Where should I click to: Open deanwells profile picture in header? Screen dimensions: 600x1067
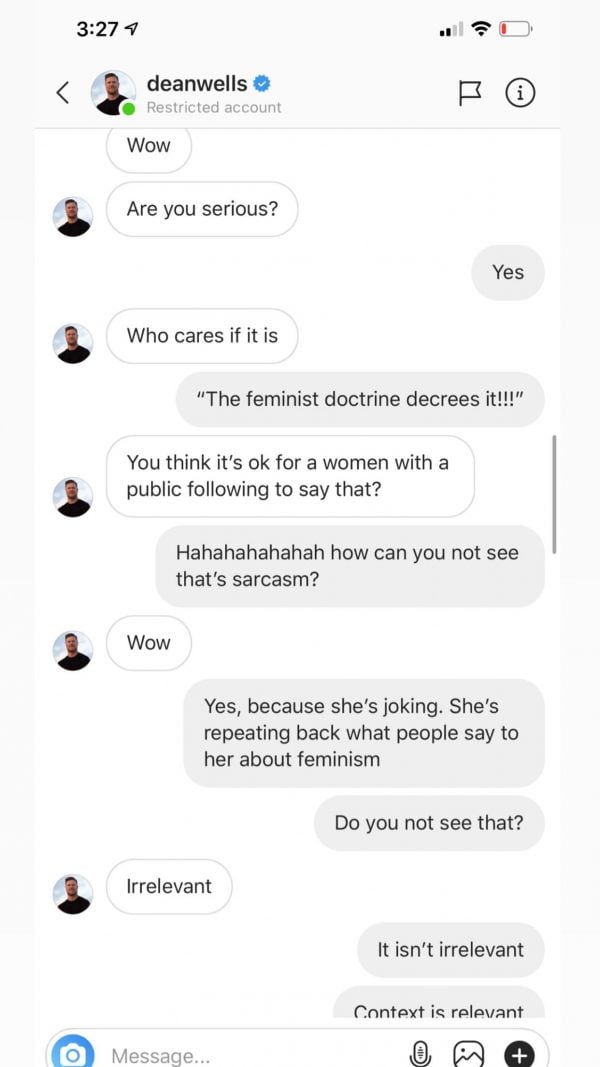(113, 93)
